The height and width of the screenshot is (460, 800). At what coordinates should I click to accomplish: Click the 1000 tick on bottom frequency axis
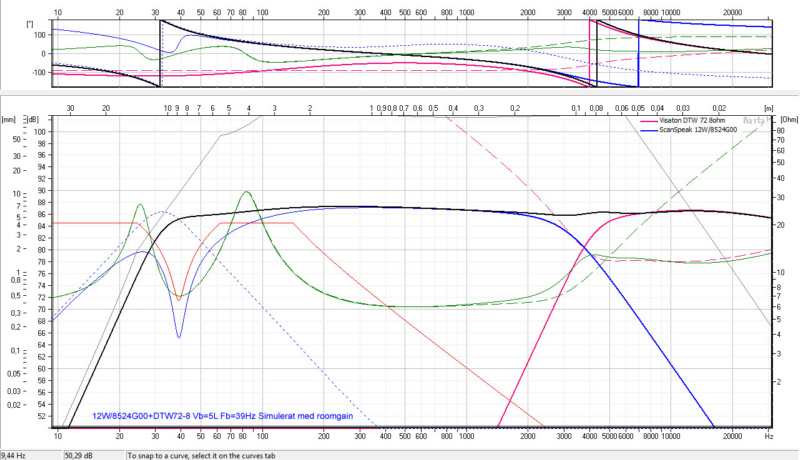click(x=467, y=437)
